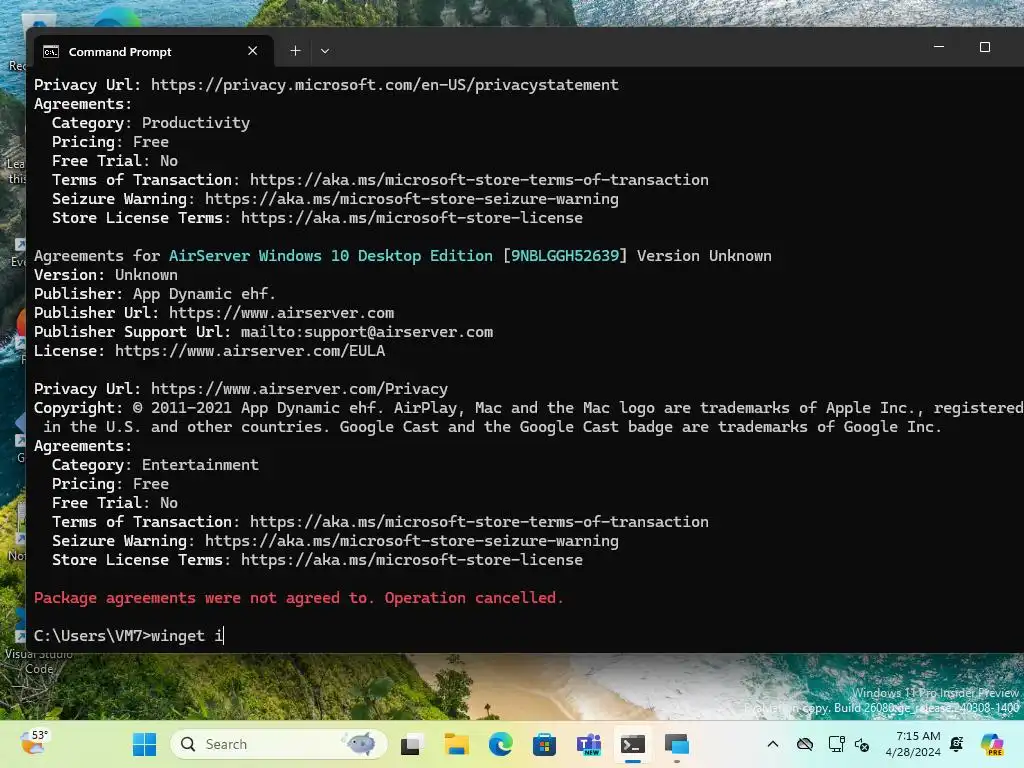Open the clock showing 7:15 AM
This screenshot has width=1024, height=768.
pos(913,744)
